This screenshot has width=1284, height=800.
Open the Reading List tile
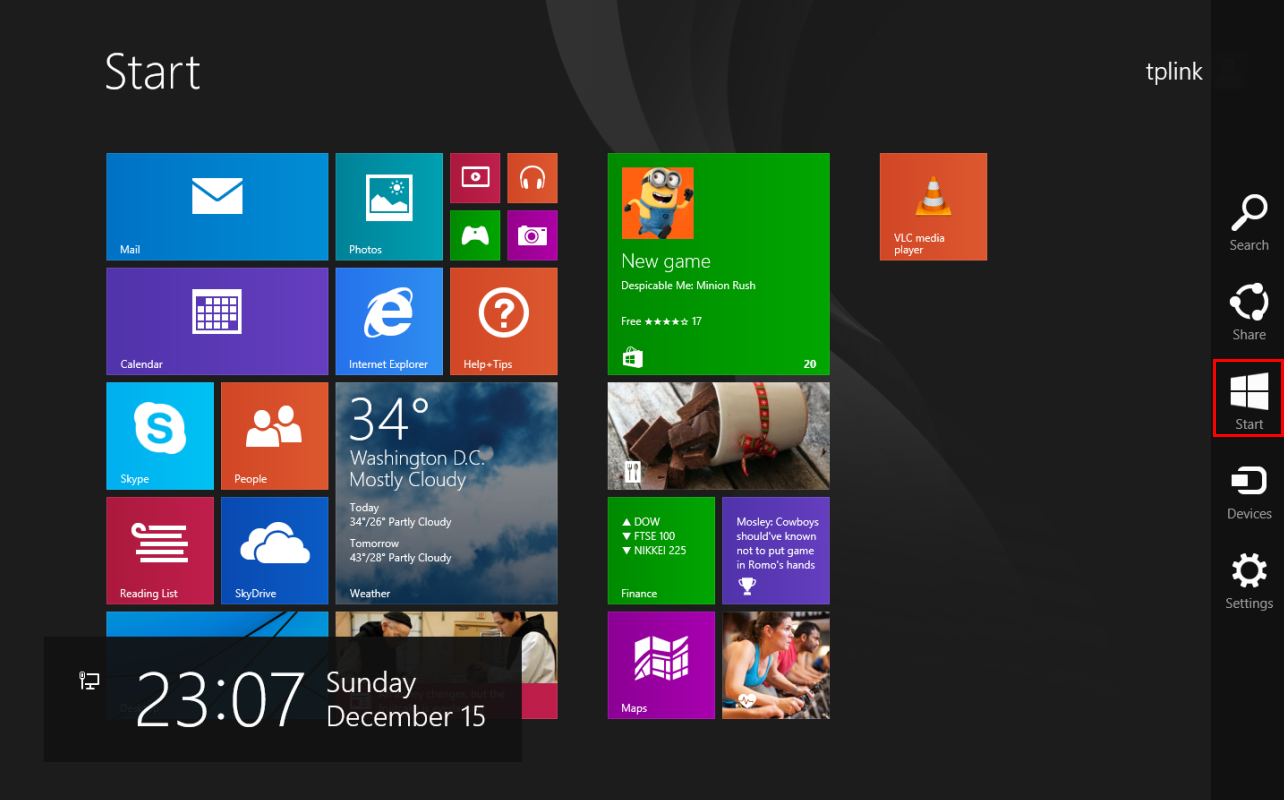click(x=160, y=551)
